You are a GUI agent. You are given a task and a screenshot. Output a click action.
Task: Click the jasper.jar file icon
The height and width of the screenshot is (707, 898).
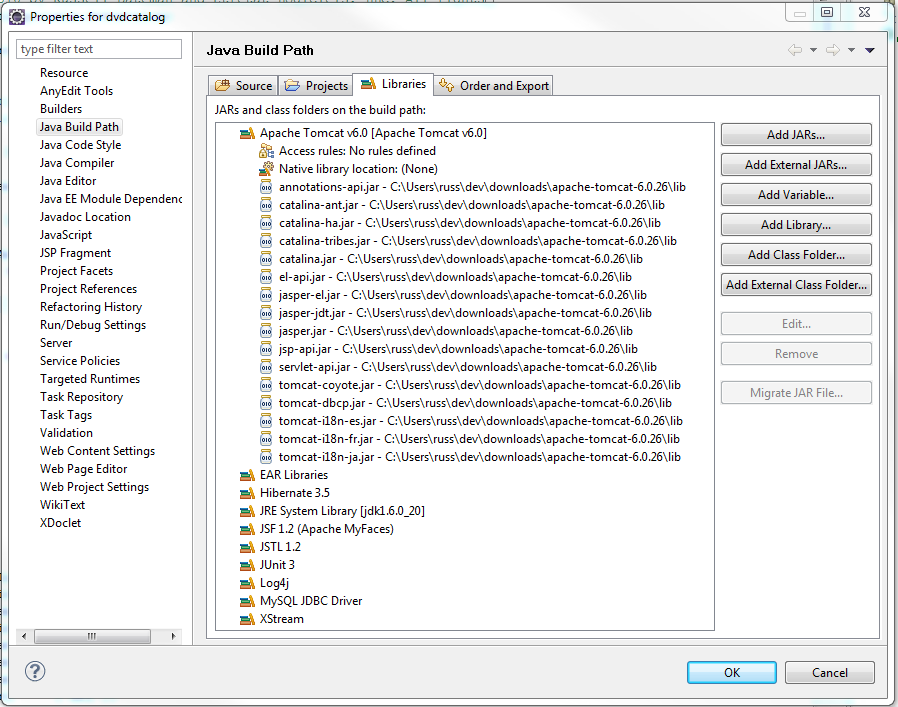[x=266, y=331]
